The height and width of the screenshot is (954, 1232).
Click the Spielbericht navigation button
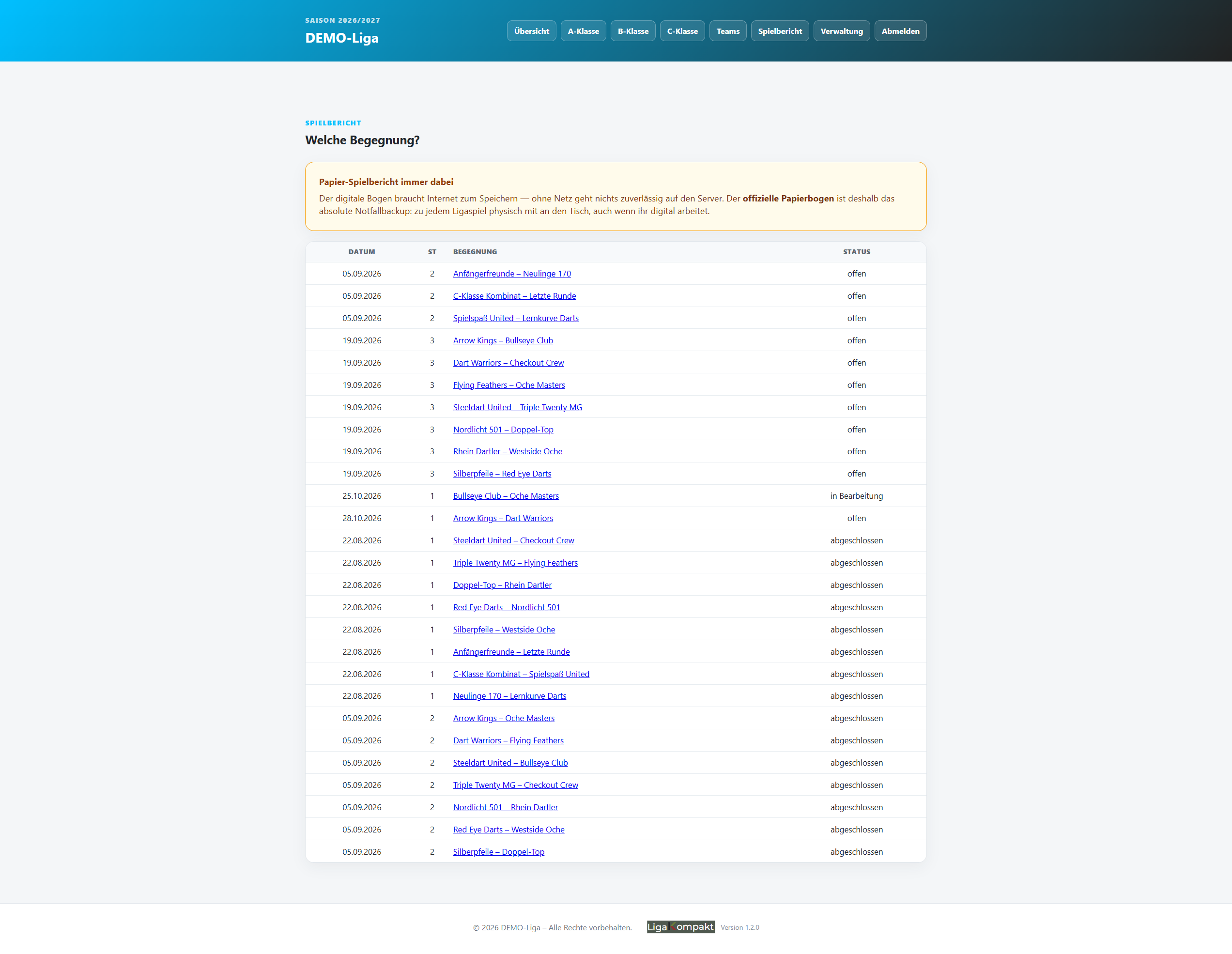[780, 31]
